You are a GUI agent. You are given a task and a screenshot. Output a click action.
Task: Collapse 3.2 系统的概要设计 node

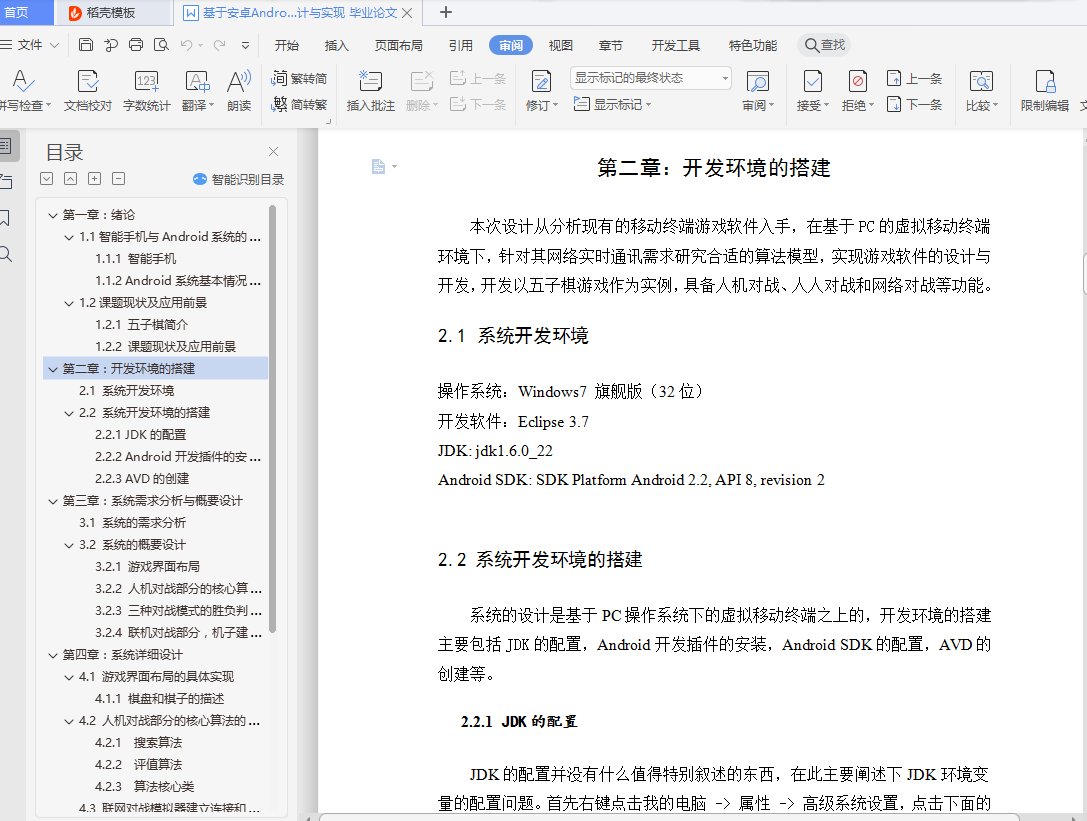69,546
